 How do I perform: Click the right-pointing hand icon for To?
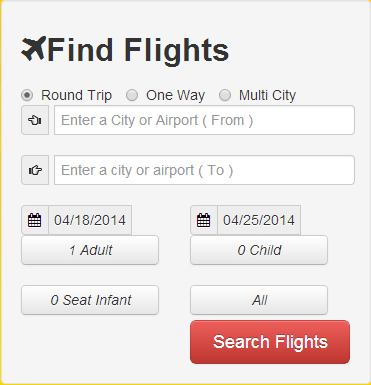click(35, 170)
